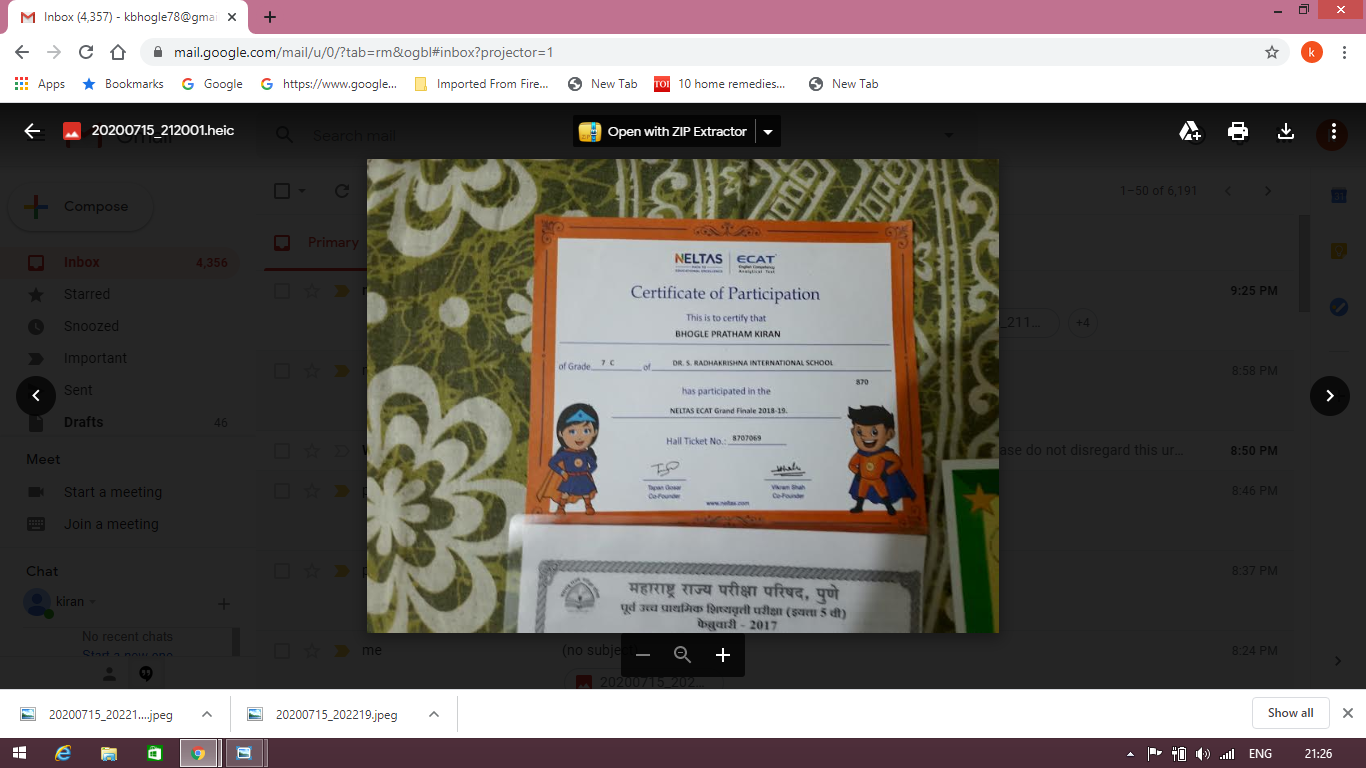Expand the Open with dropdown arrow
The image size is (1366, 768).
click(768, 131)
